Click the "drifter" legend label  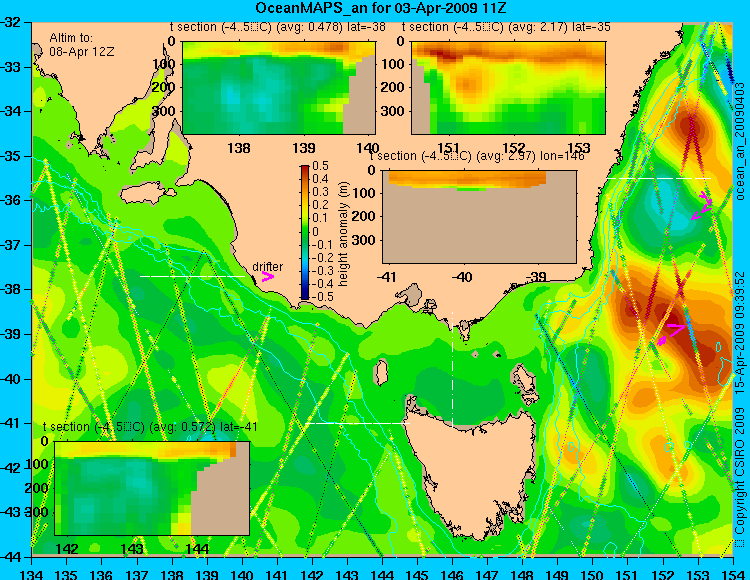click(267, 267)
